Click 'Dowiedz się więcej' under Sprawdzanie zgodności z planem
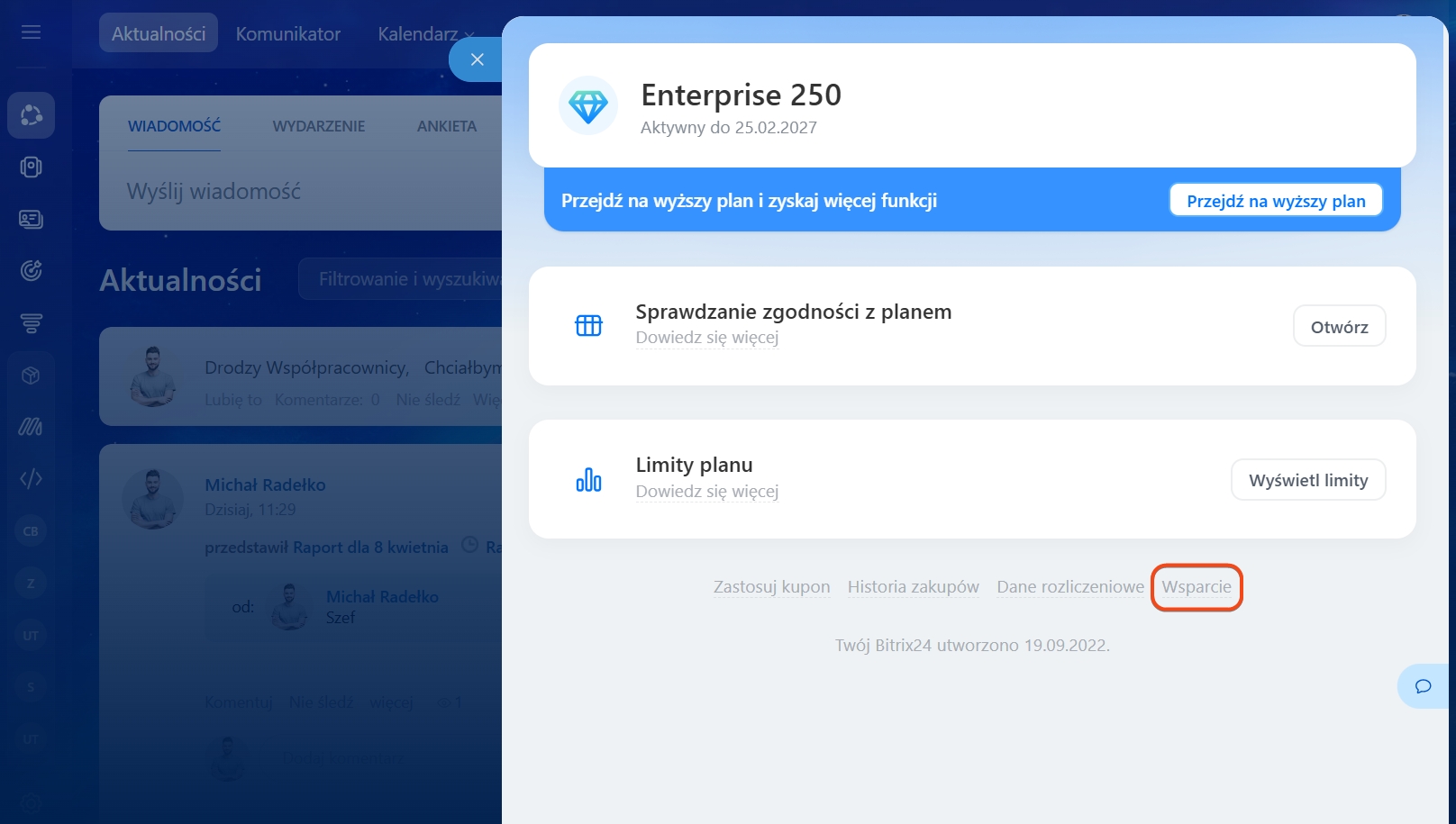This screenshot has height=824, width=1456. 707,338
